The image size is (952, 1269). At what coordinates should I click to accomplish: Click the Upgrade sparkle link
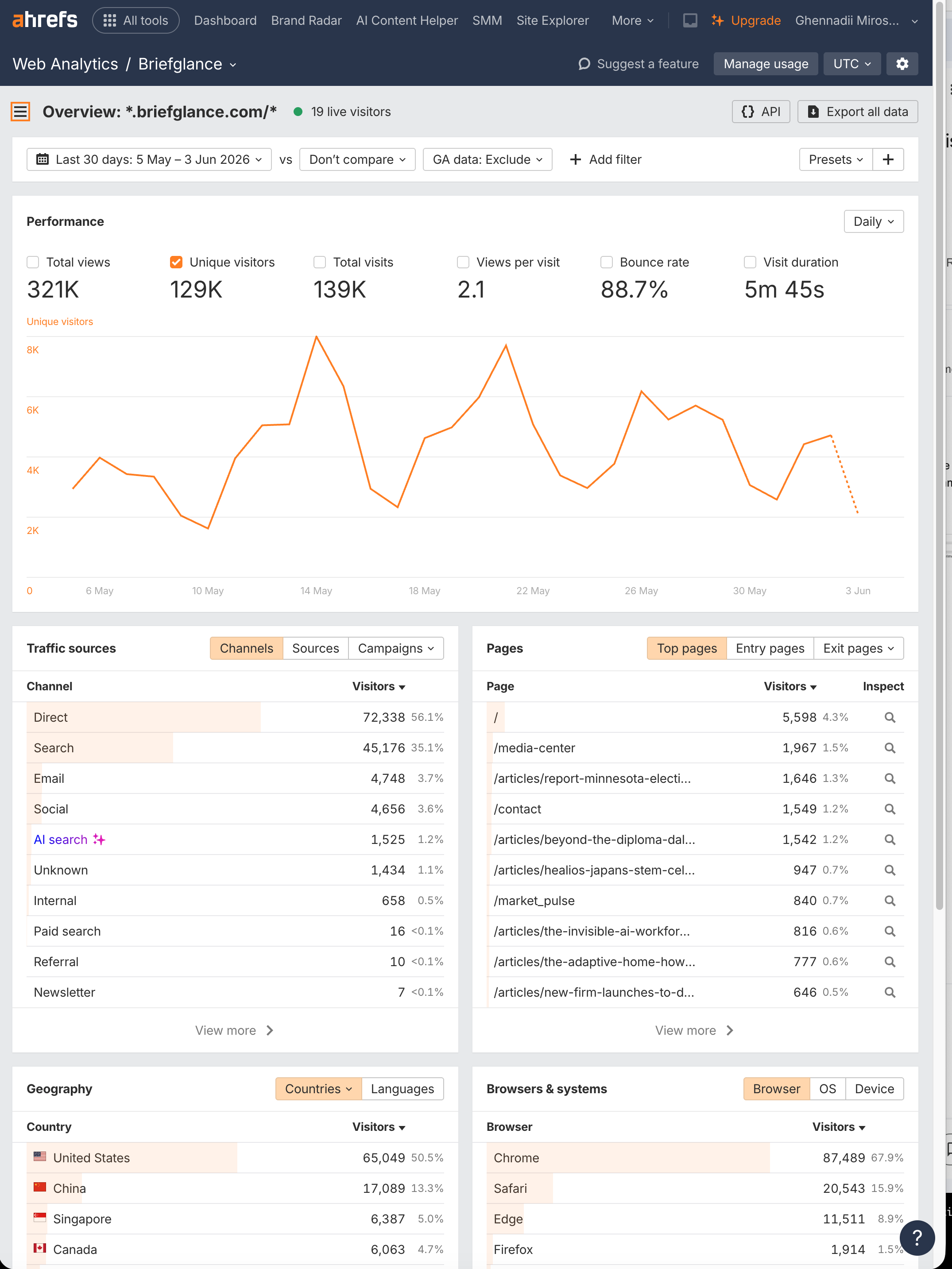(746, 21)
